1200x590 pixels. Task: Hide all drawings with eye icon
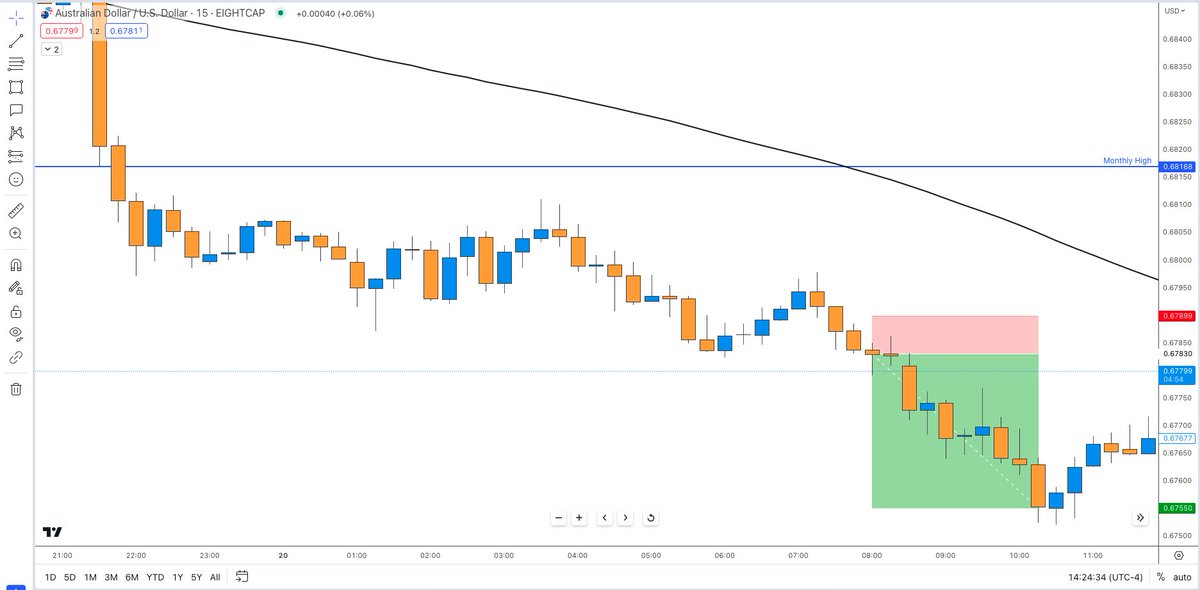point(15,333)
